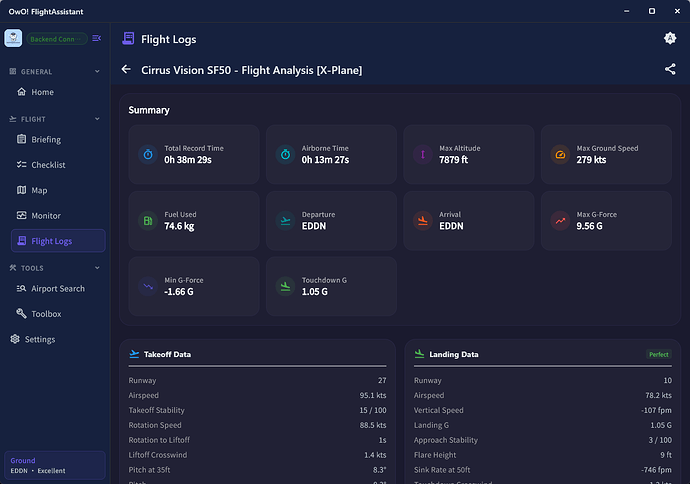Maximize the FlightAssistant window
This screenshot has width=690, height=484.
click(x=652, y=11)
